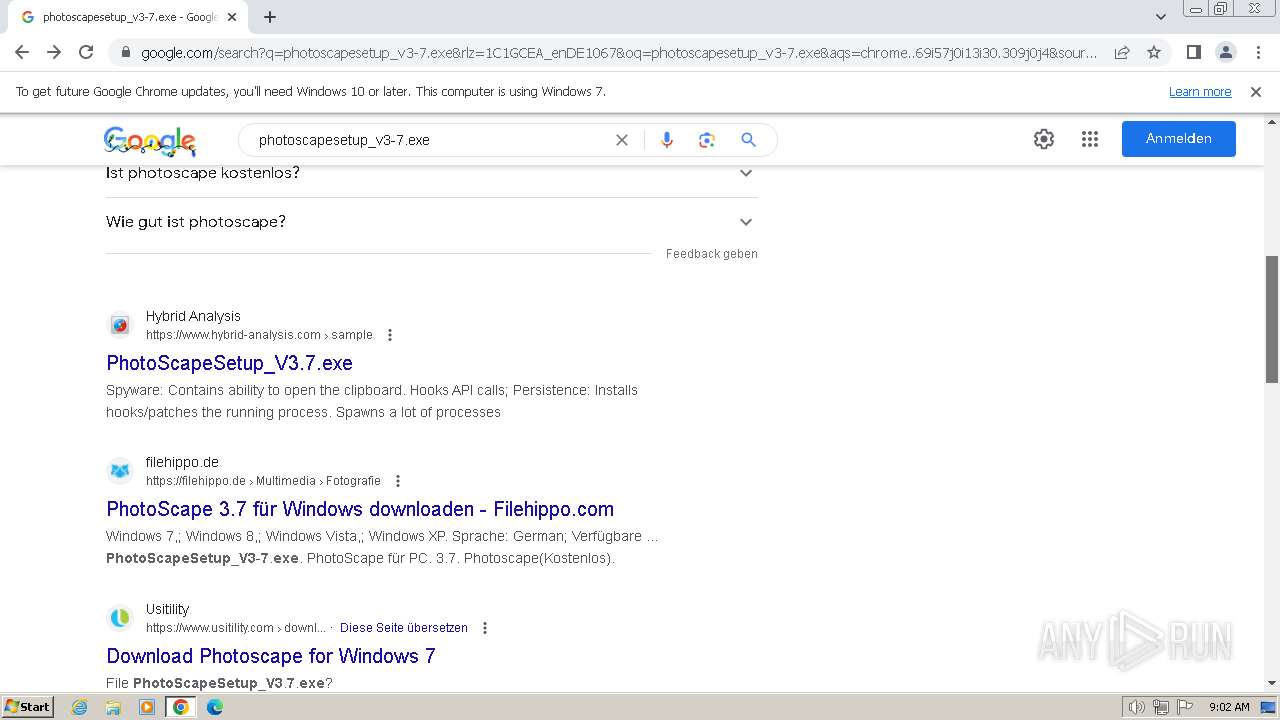Image resolution: width=1280 pixels, height=720 pixels.
Task: Share this page icon in address bar
Action: pos(1122,52)
